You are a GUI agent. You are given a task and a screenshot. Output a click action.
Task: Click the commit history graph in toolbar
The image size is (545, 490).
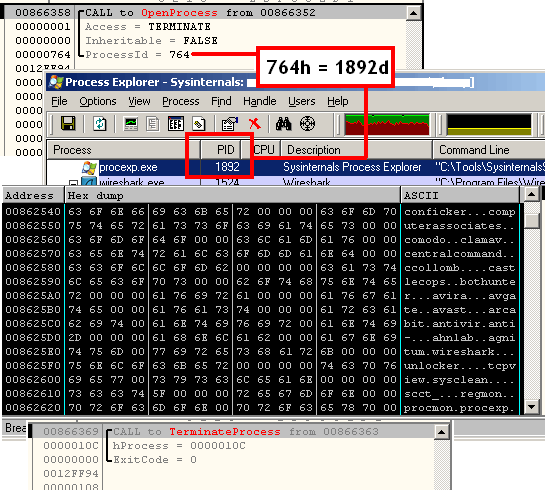coord(489,124)
